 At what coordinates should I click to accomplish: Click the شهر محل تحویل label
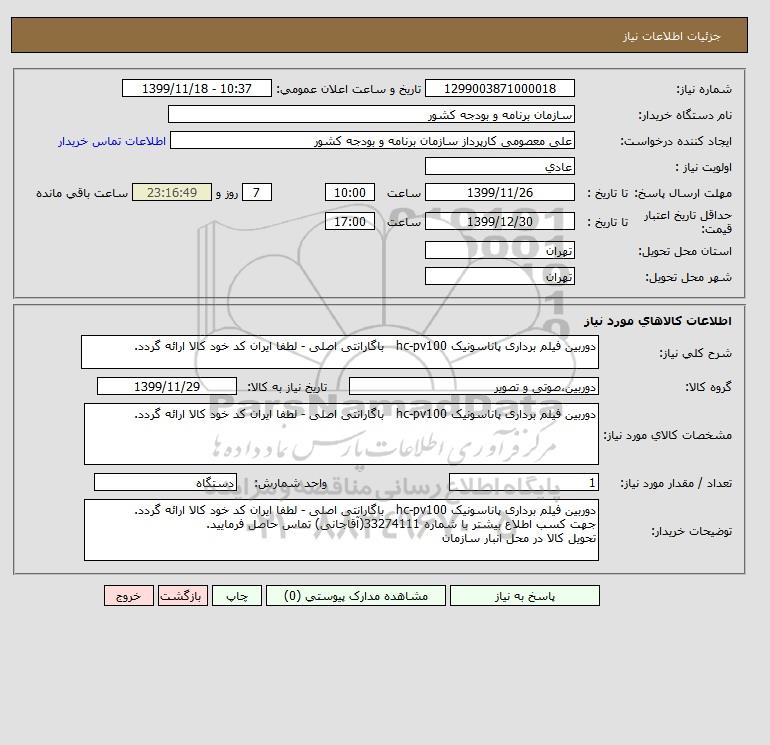tap(688, 277)
